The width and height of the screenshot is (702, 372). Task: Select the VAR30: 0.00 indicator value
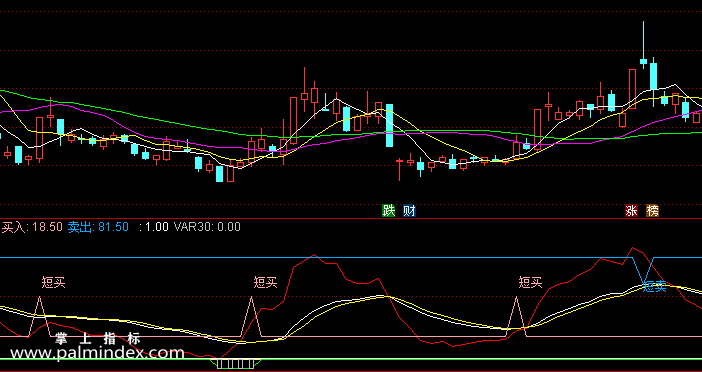(x=207, y=227)
